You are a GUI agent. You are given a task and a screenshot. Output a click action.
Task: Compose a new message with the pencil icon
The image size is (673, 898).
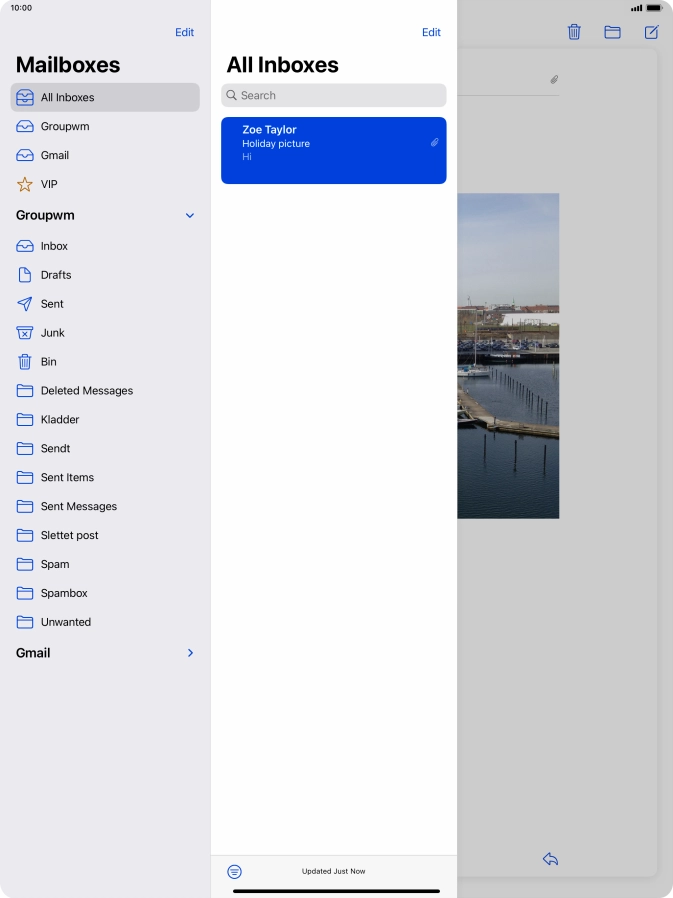pyautogui.click(x=651, y=32)
